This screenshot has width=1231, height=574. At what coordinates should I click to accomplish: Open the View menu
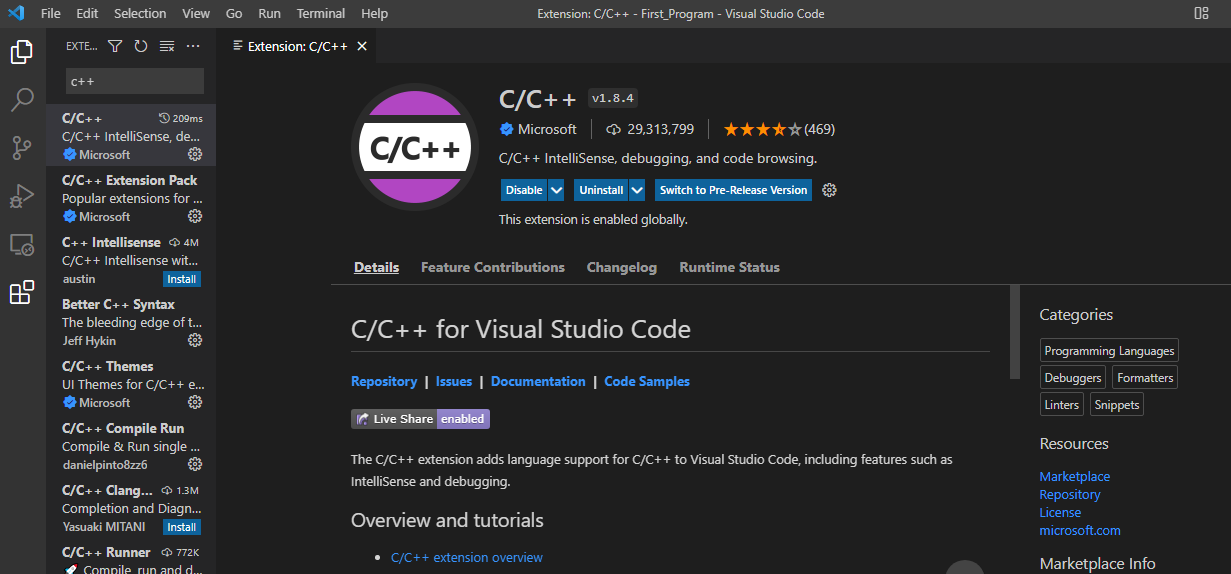[196, 13]
